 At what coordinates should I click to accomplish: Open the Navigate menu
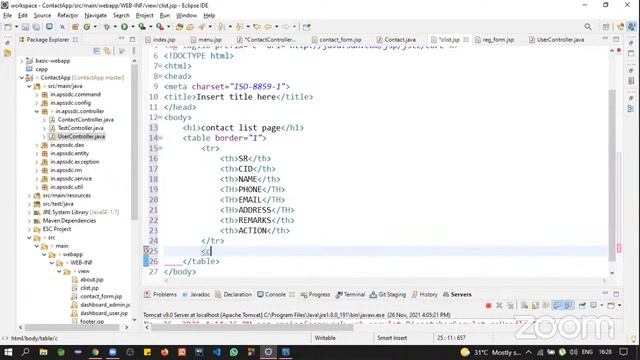tap(96, 15)
